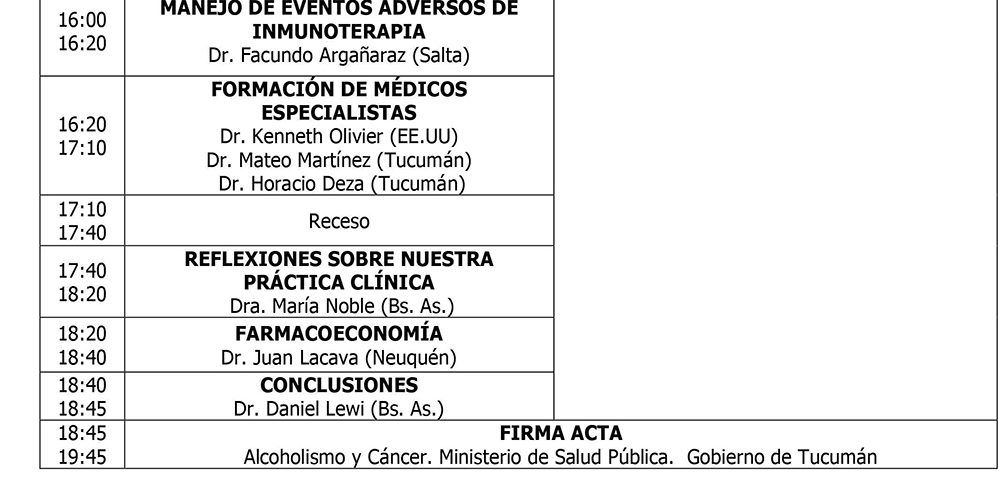Screen dimensions: 1000x500
Task: Click the REFLEXIONES SOBRE NUESTRA PRÁCTICA CLÍNICA heading
Action: [339, 270]
